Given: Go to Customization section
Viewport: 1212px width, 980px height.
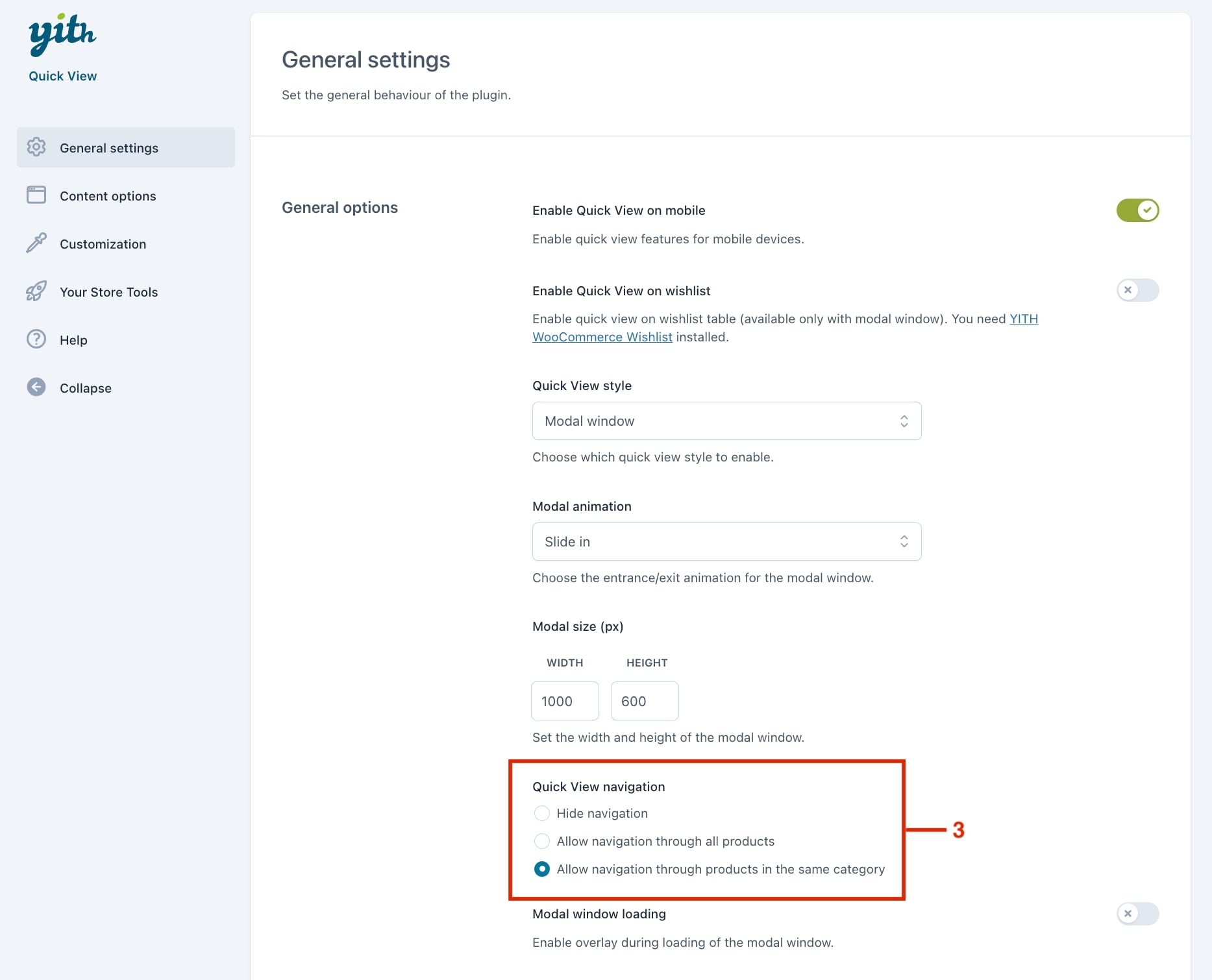Looking at the screenshot, I should [x=126, y=243].
